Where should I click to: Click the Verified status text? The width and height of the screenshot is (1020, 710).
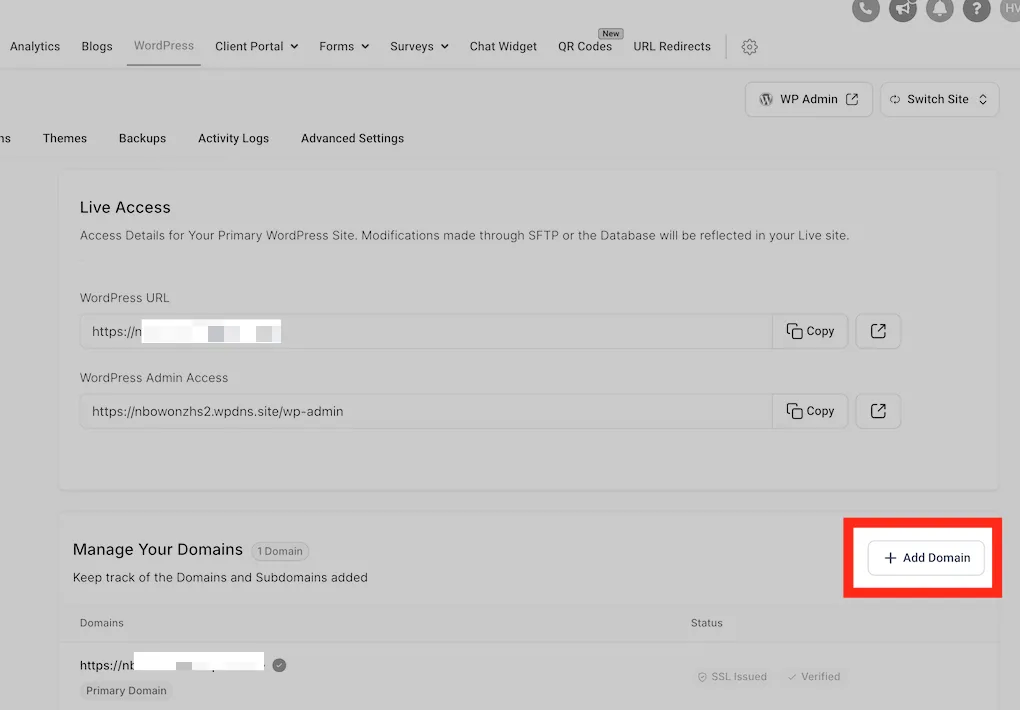[820, 677]
